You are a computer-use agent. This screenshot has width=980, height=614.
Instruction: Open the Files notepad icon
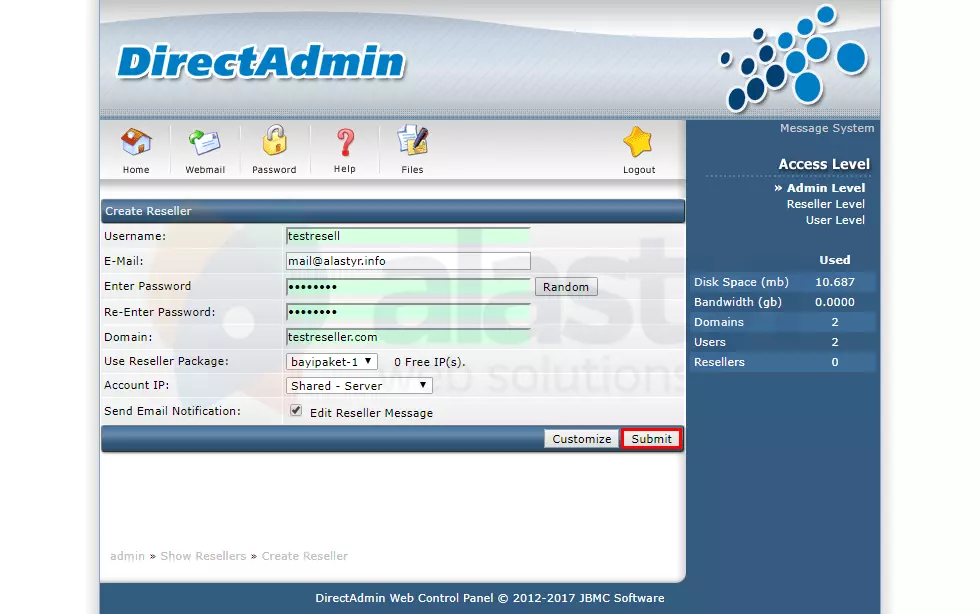click(x=412, y=140)
